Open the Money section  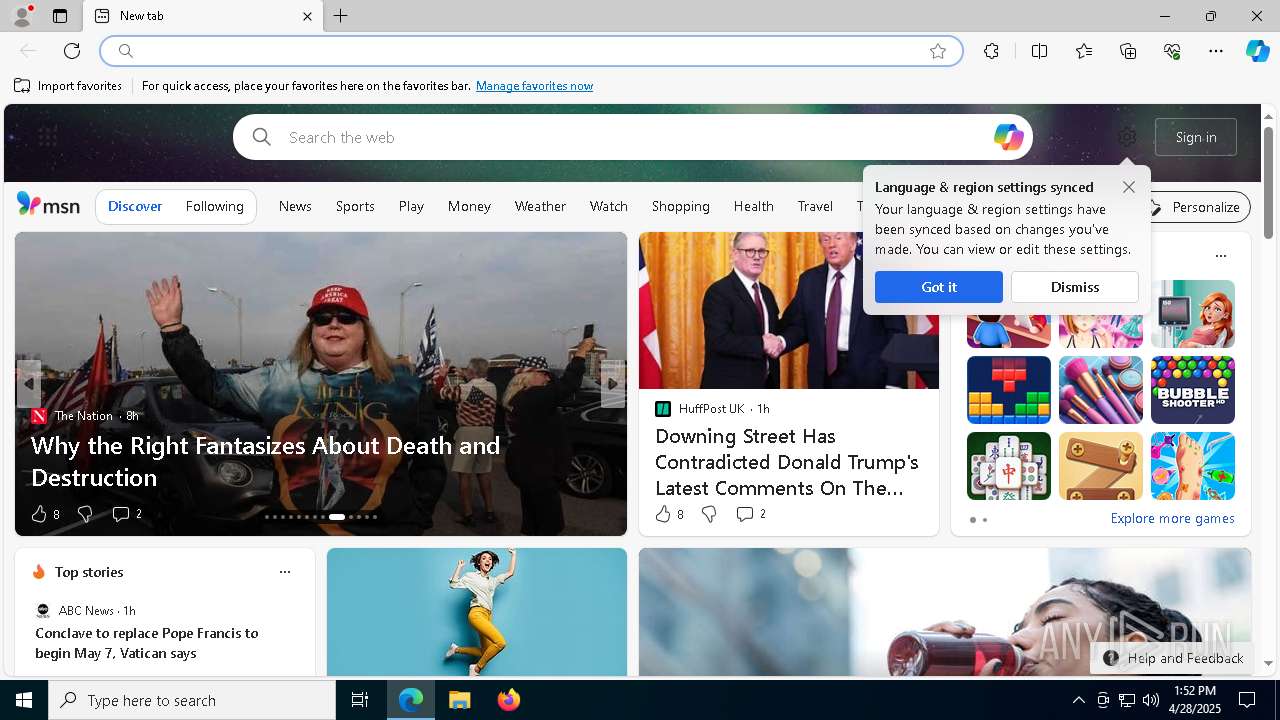click(469, 206)
